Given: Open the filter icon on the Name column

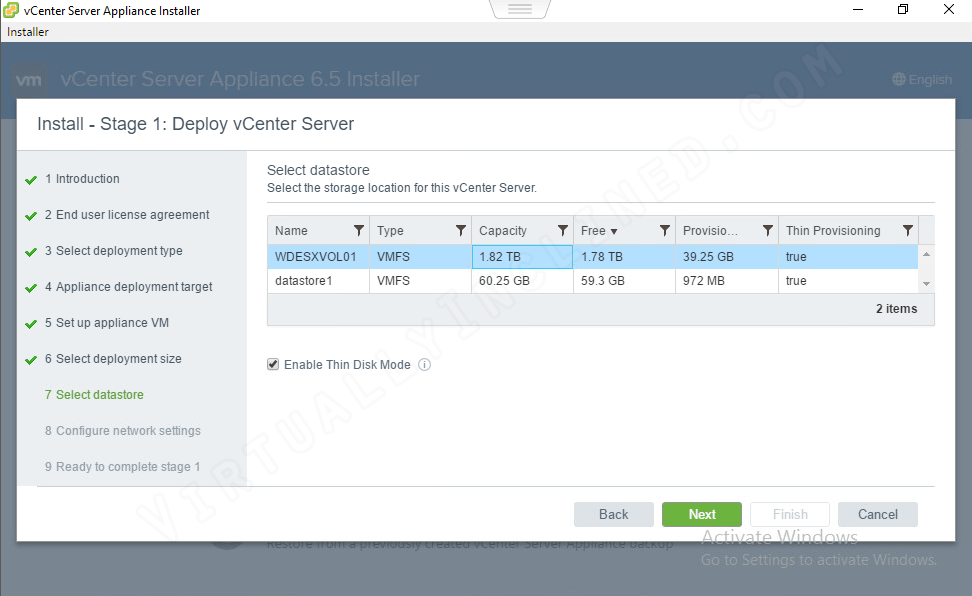Looking at the screenshot, I should pyautogui.click(x=359, y=230).
